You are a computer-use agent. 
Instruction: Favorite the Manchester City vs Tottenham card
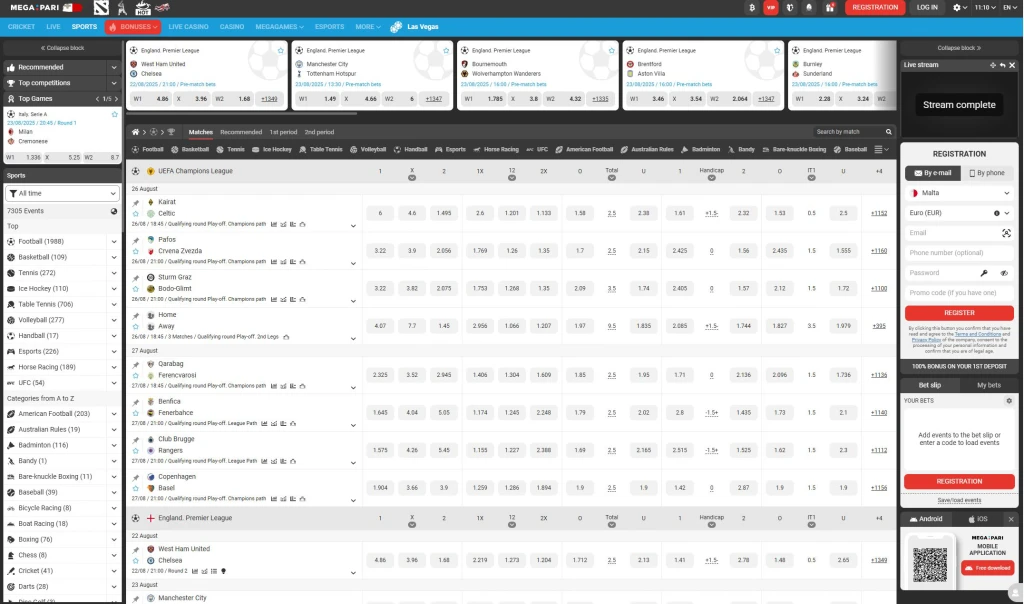tap(446, 50)
